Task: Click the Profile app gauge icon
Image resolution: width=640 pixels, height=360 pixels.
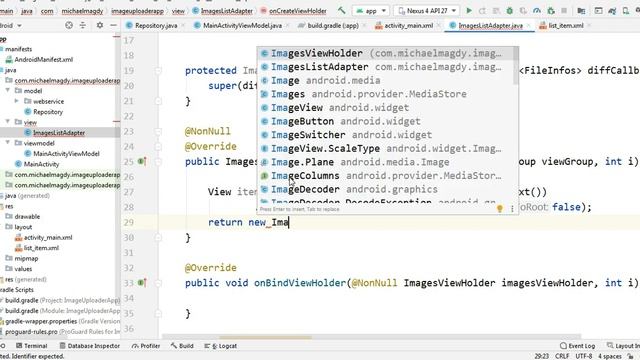Action: pos(537,11)
